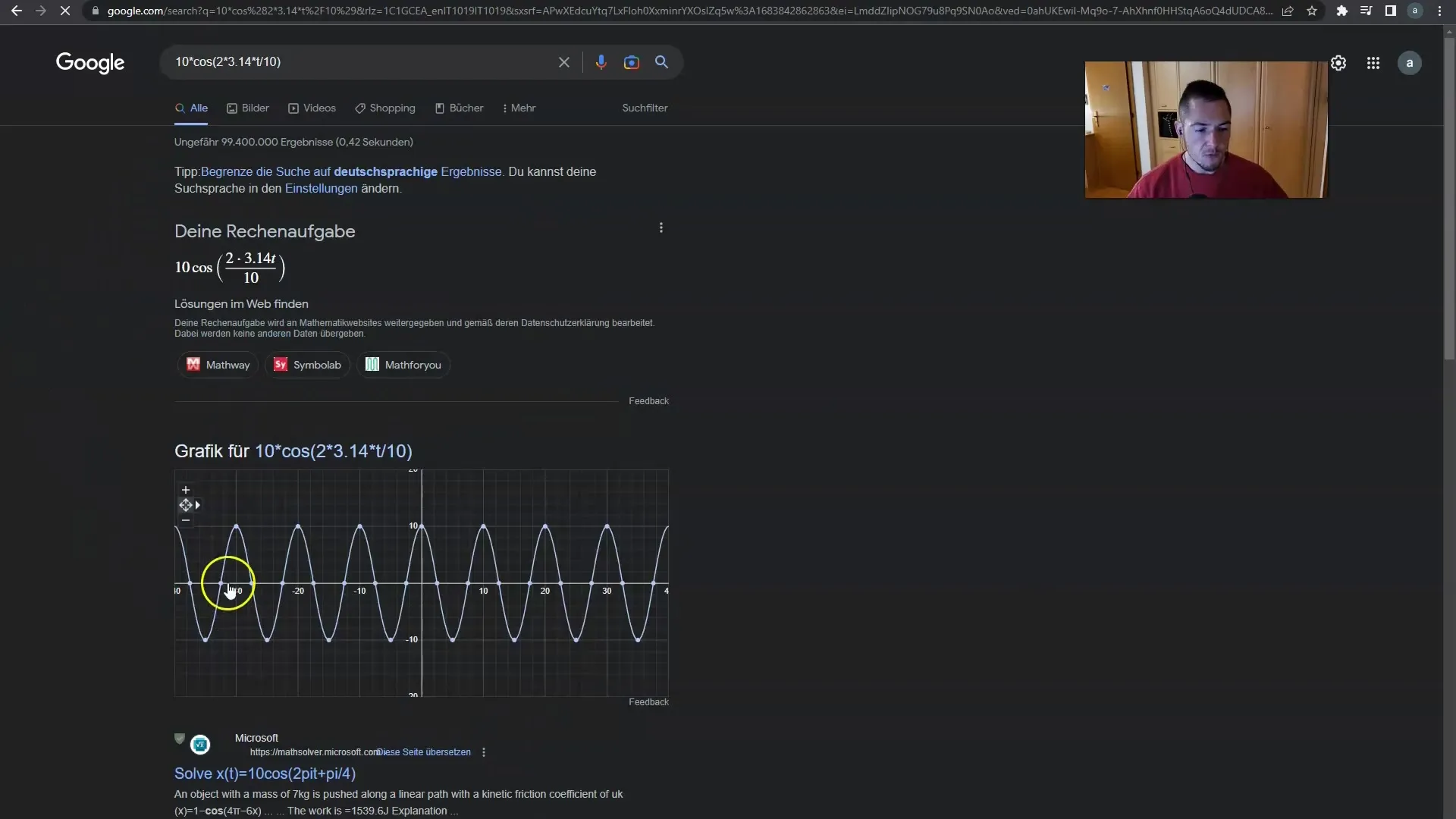
Task: Click the browser forward arrow
Action: 41,11
